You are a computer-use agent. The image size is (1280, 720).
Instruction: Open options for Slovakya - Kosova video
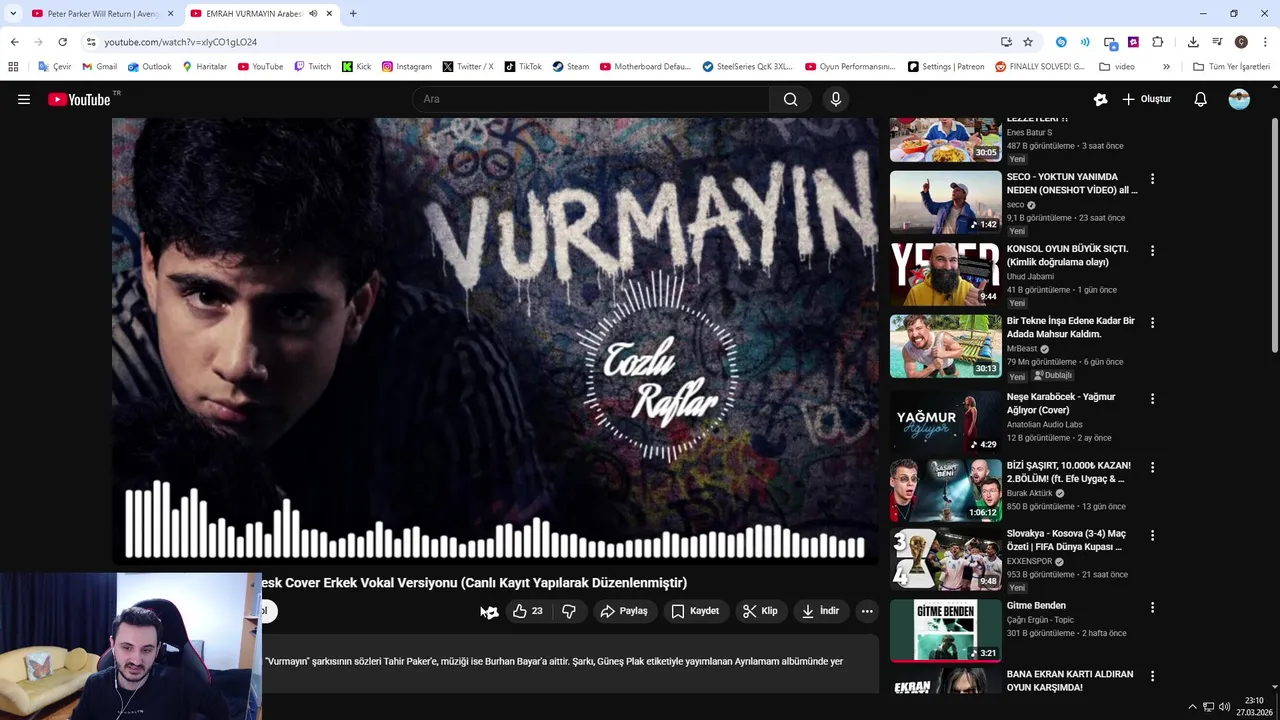coord(1152,535)
